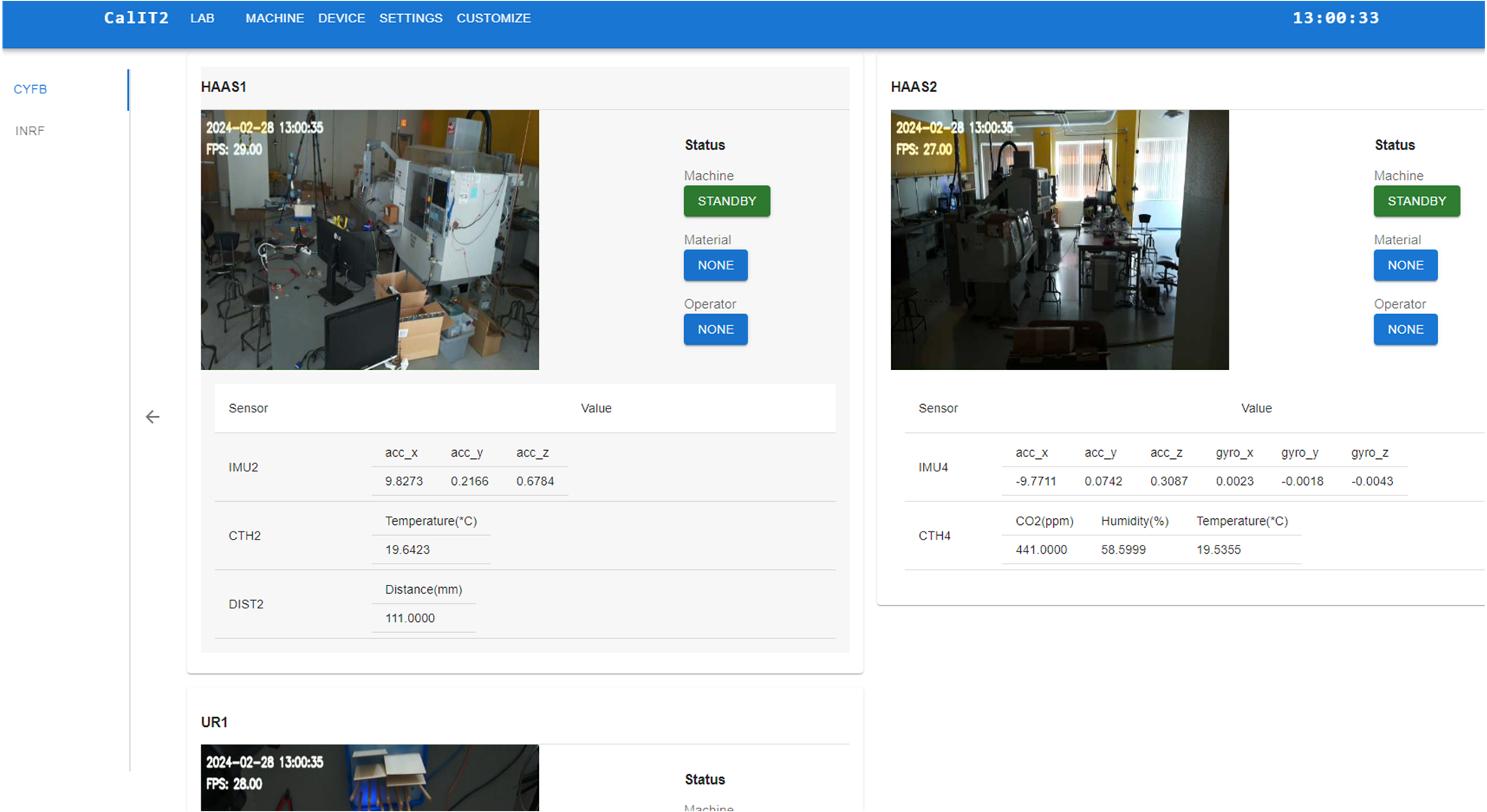Open the SETTINGS menu
The width and height of the screenshot is (1487, 812).
[x=411, y=19]
